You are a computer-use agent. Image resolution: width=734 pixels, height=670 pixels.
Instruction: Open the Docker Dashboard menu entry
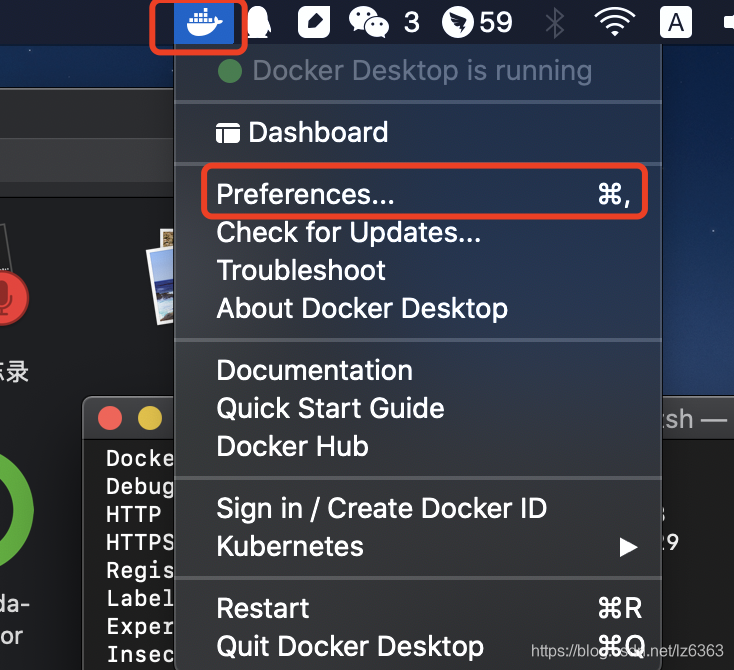(418, 132)
